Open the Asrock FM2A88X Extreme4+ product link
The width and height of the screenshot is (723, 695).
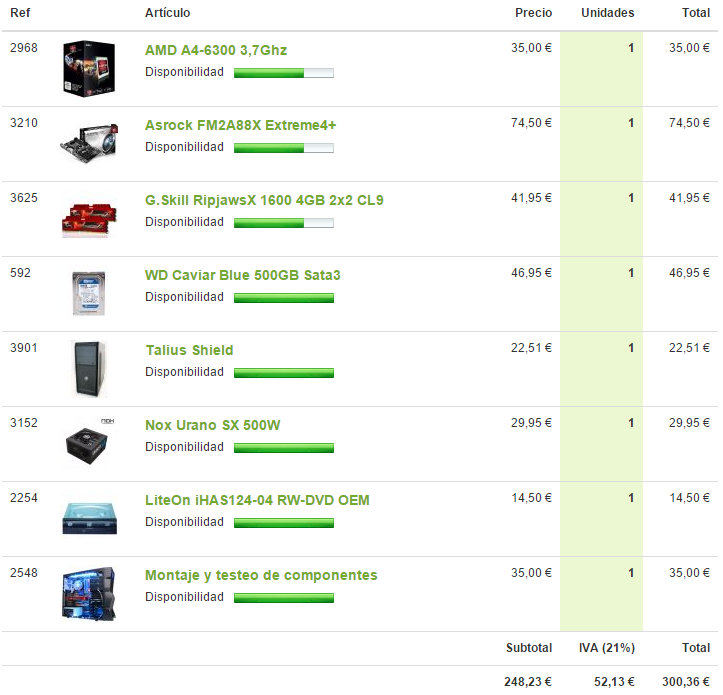pos(240,125)
